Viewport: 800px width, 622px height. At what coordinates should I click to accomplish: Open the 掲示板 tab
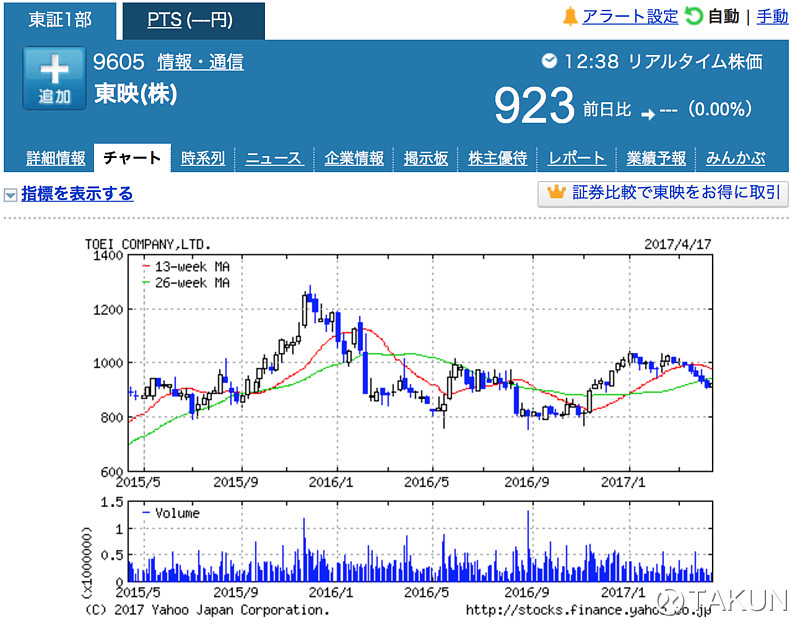click(426, 158)
